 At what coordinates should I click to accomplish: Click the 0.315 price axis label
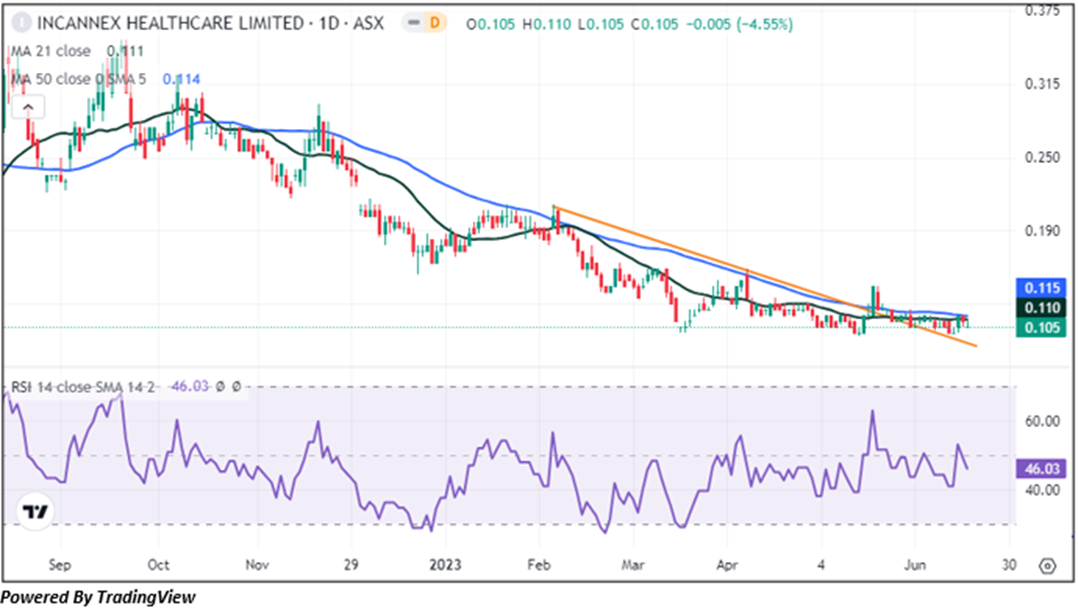pos(1043,84)
